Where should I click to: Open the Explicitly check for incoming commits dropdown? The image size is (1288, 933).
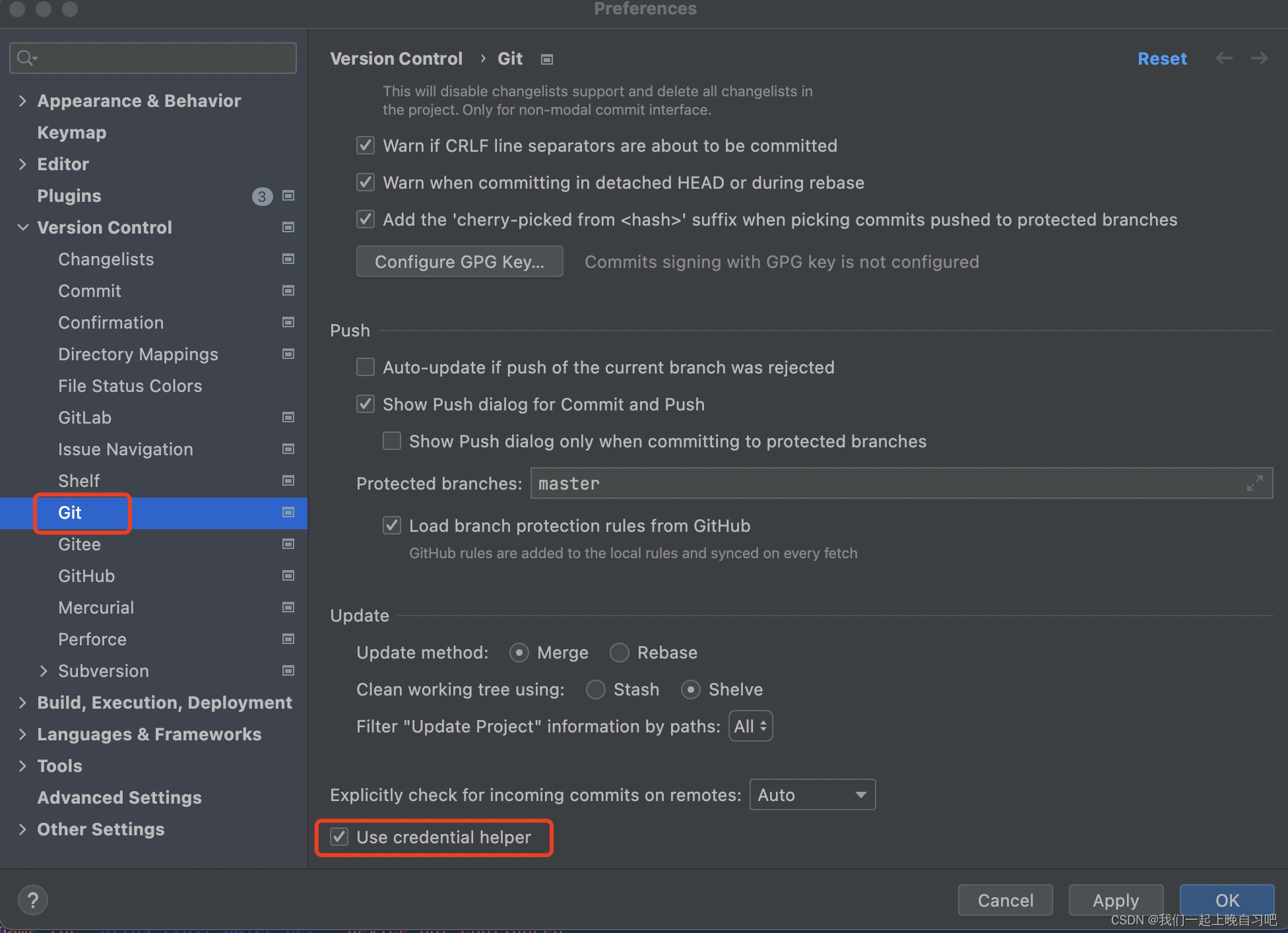click(812, 794)
